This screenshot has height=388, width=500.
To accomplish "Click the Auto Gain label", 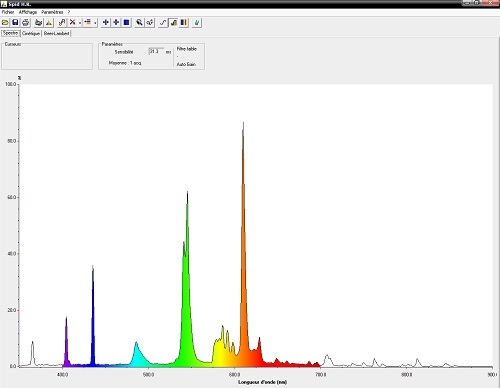I will tap(186, 64).
